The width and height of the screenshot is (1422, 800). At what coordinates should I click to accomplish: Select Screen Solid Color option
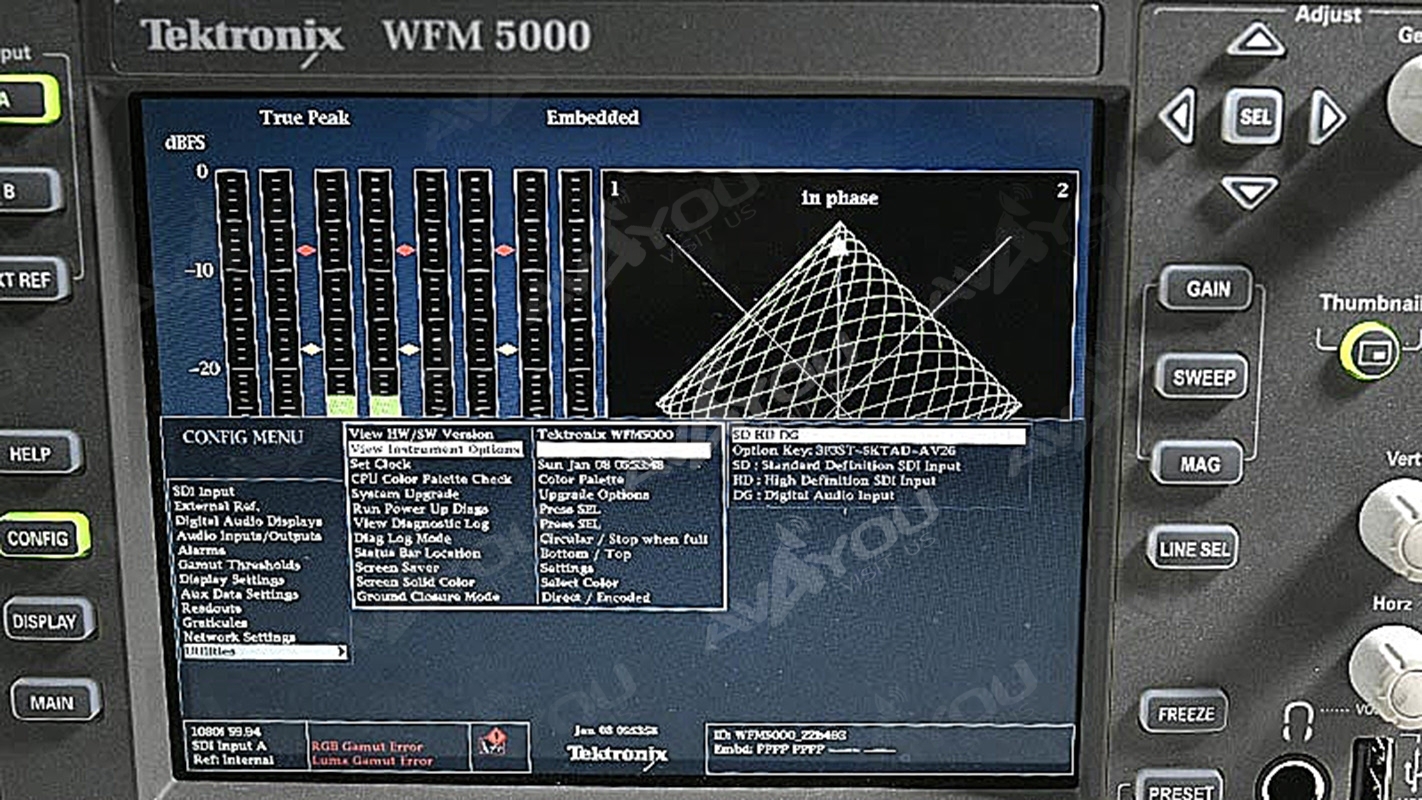click(415, 582)
